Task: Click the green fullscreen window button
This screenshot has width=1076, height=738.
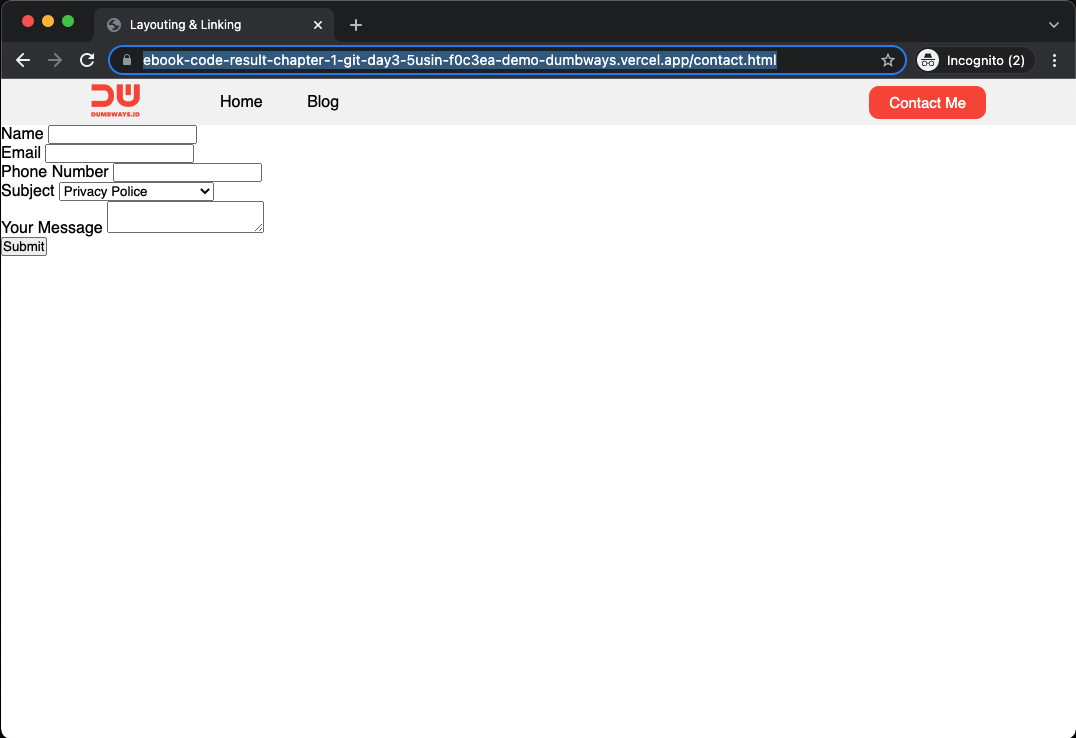Action: point(68,21)
